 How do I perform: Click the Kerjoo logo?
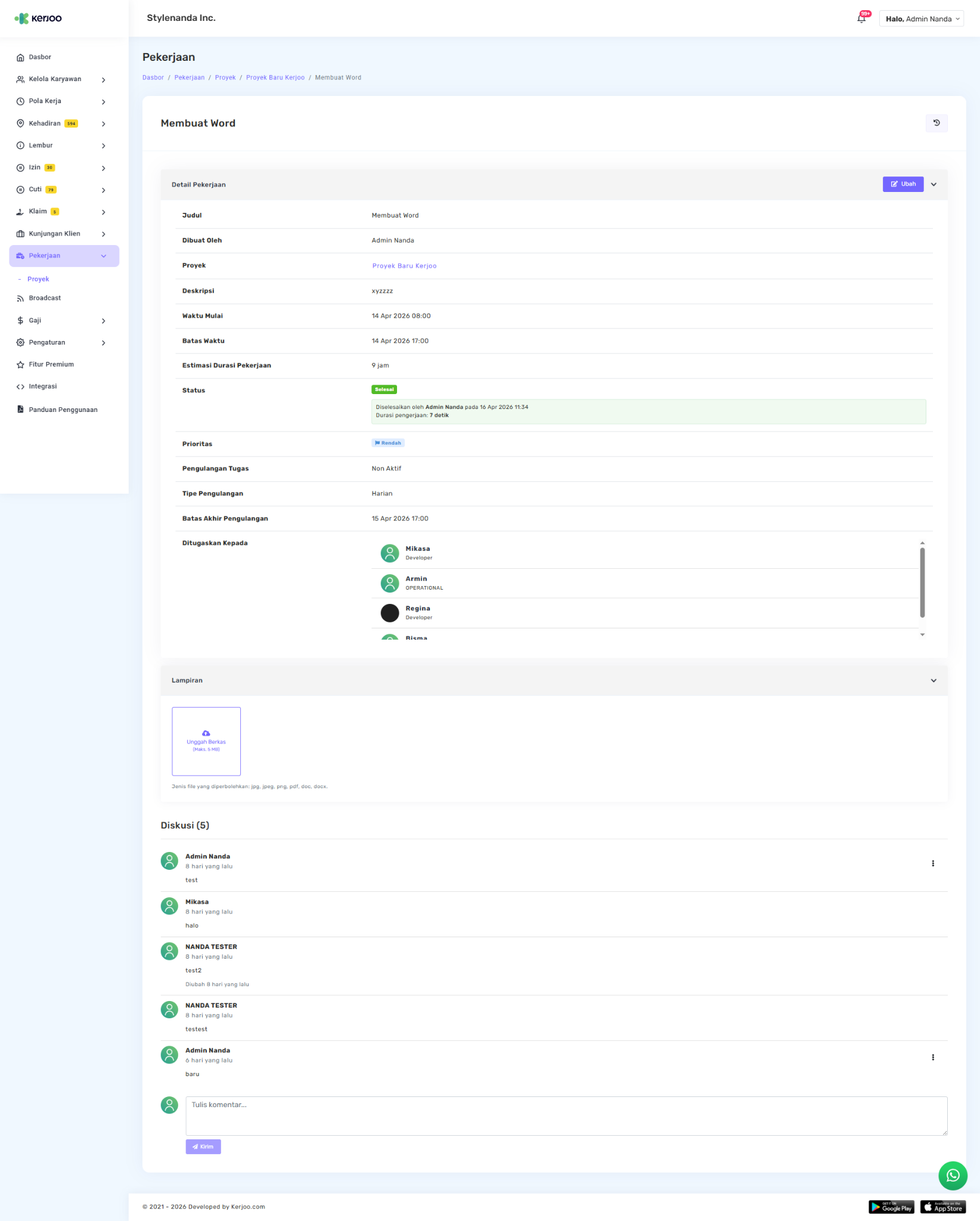(38, 18)
